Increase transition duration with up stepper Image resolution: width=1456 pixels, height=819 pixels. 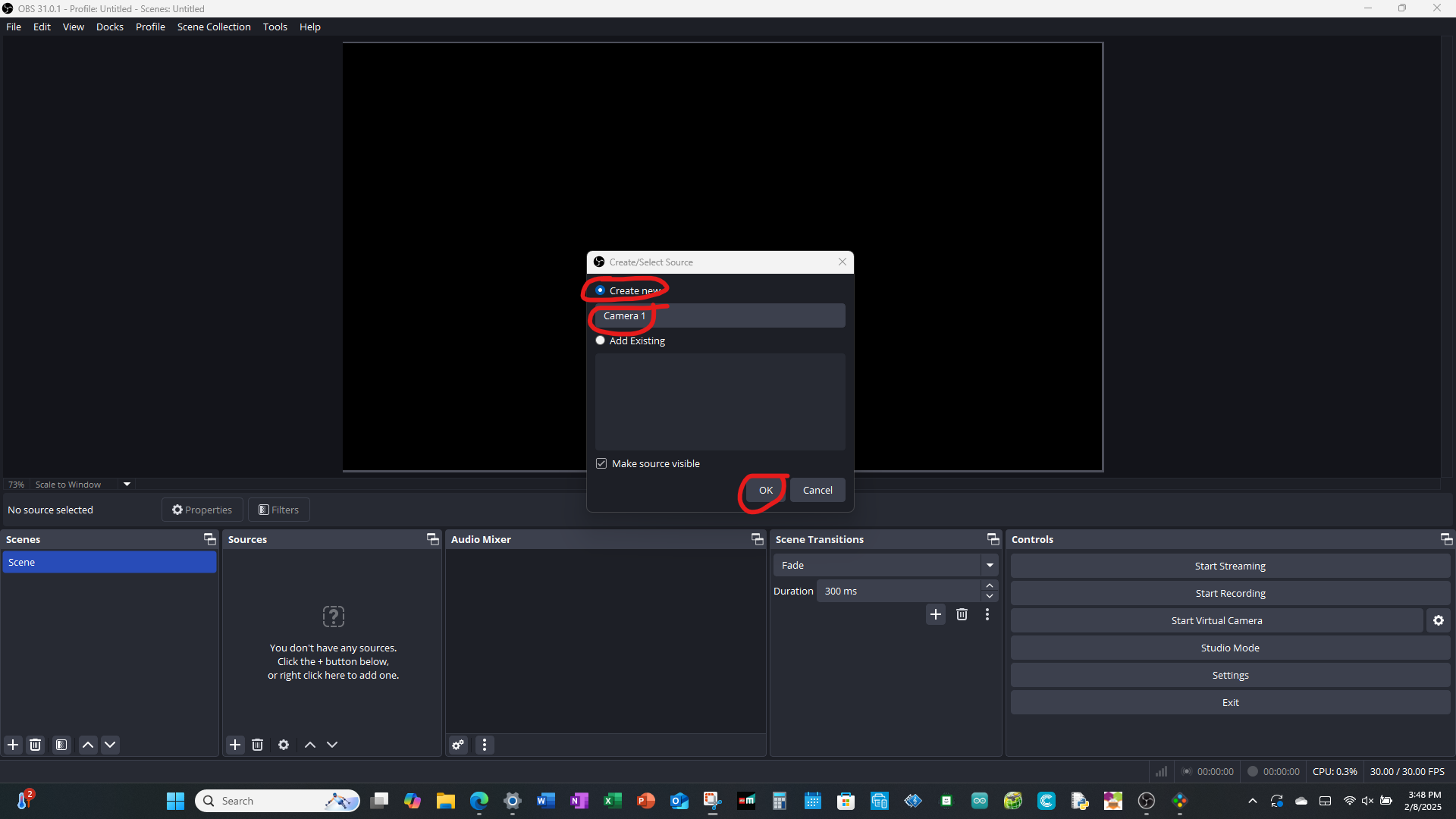point(990,585)
